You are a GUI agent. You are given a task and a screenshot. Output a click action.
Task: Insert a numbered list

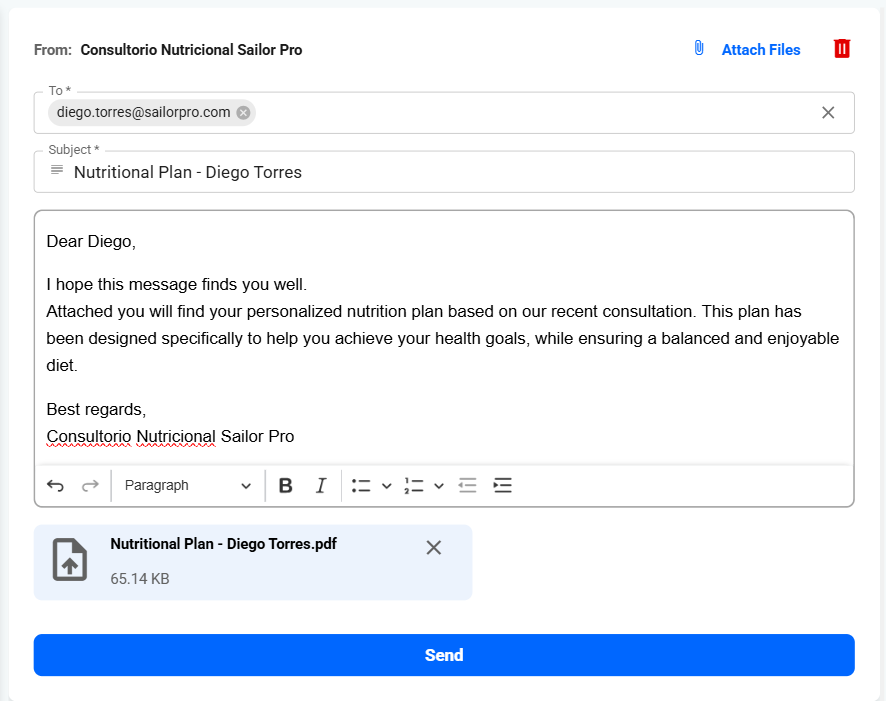[414, 486]
